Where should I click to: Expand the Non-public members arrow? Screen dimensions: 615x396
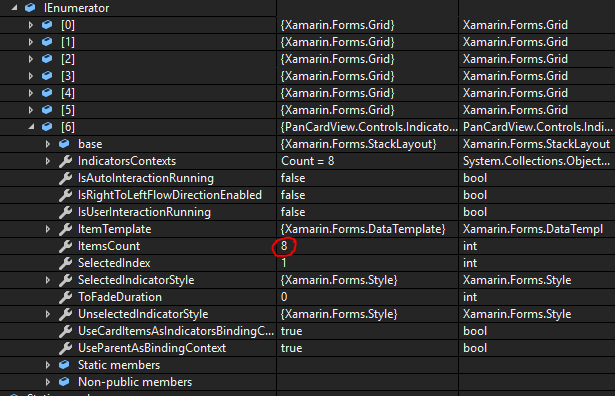[47, 382]
